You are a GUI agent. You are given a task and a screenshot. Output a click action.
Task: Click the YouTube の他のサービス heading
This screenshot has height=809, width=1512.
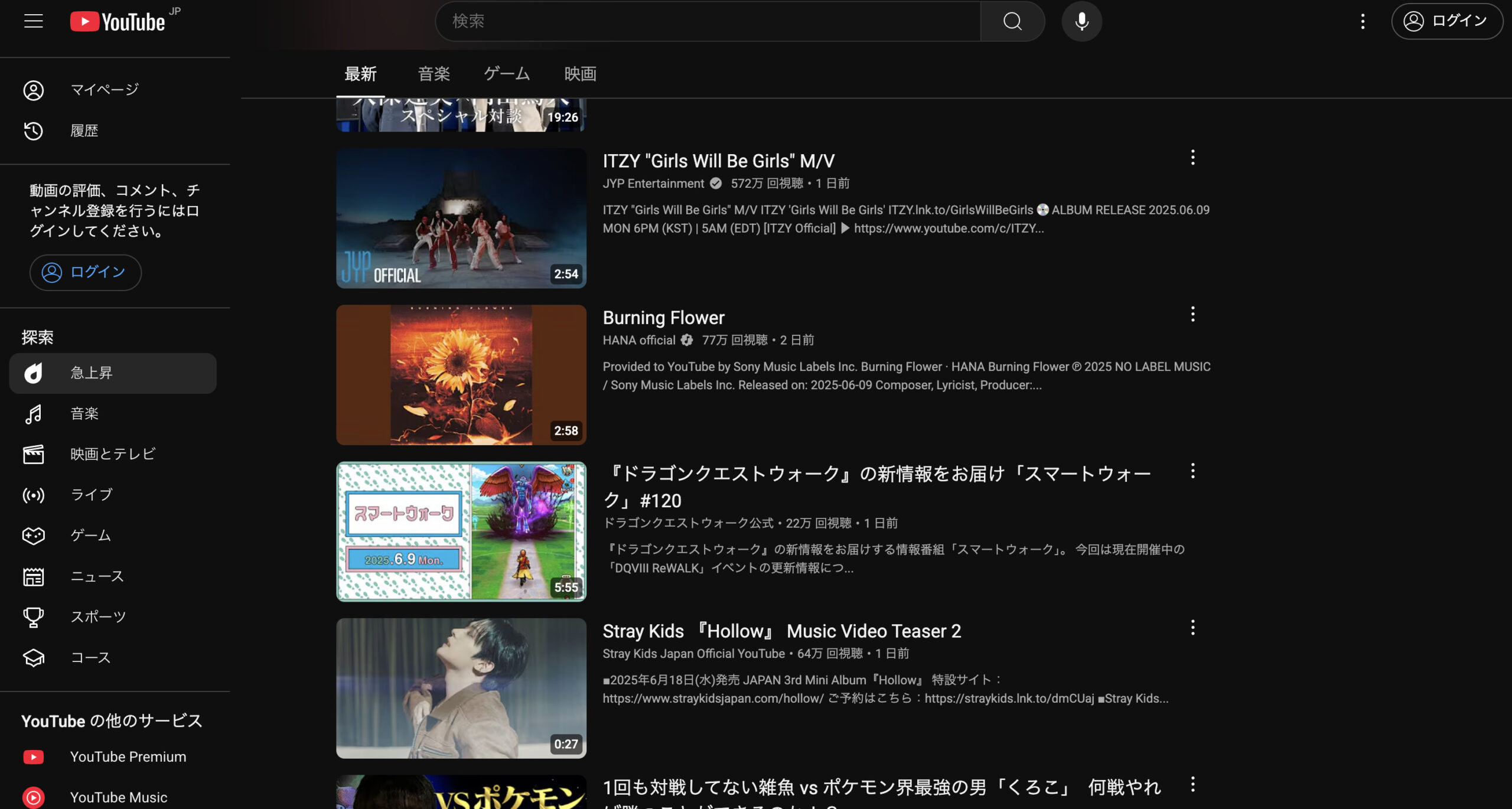coord(112,721)
